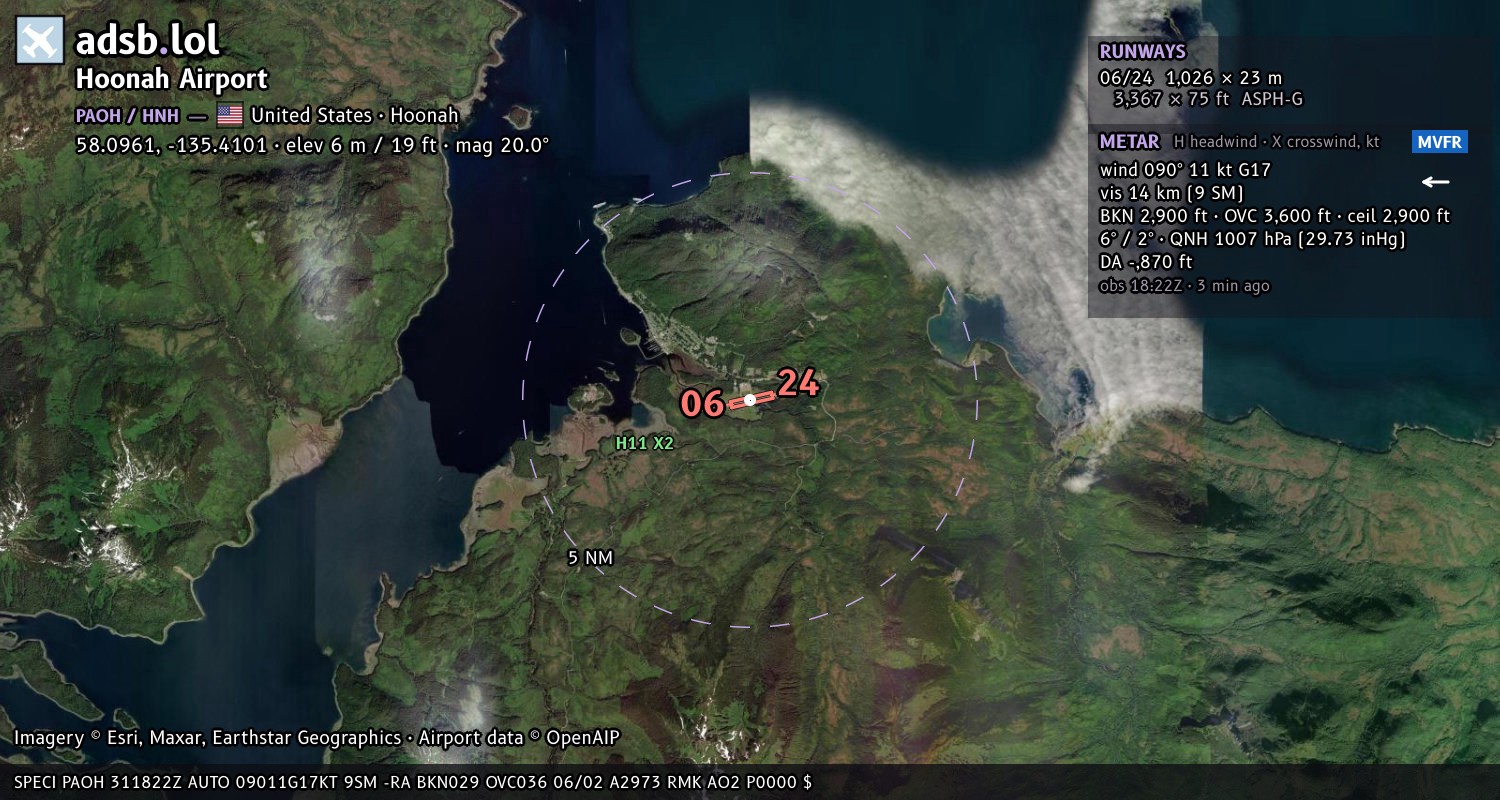Select the raw SPECI PAOH METAR string
The image size is (1500, 800).
412,783
